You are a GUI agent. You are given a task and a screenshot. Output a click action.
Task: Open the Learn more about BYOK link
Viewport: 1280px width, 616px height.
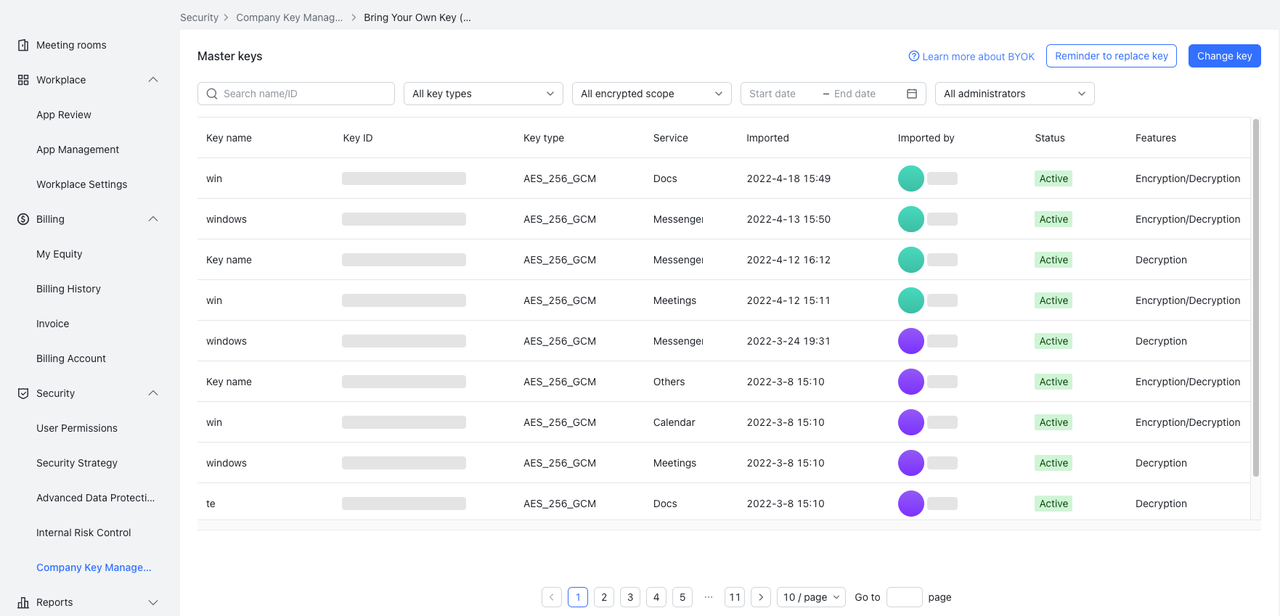pos(978,56)
